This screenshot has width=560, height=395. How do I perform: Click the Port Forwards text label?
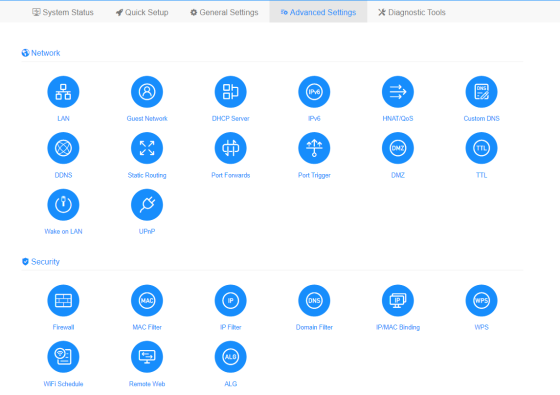[230, 175]
